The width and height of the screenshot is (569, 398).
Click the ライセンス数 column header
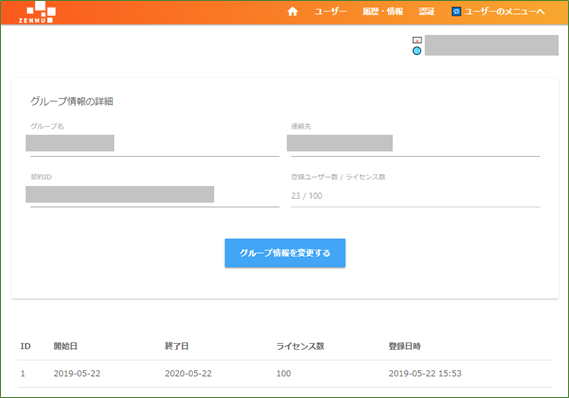click(300, 346)
